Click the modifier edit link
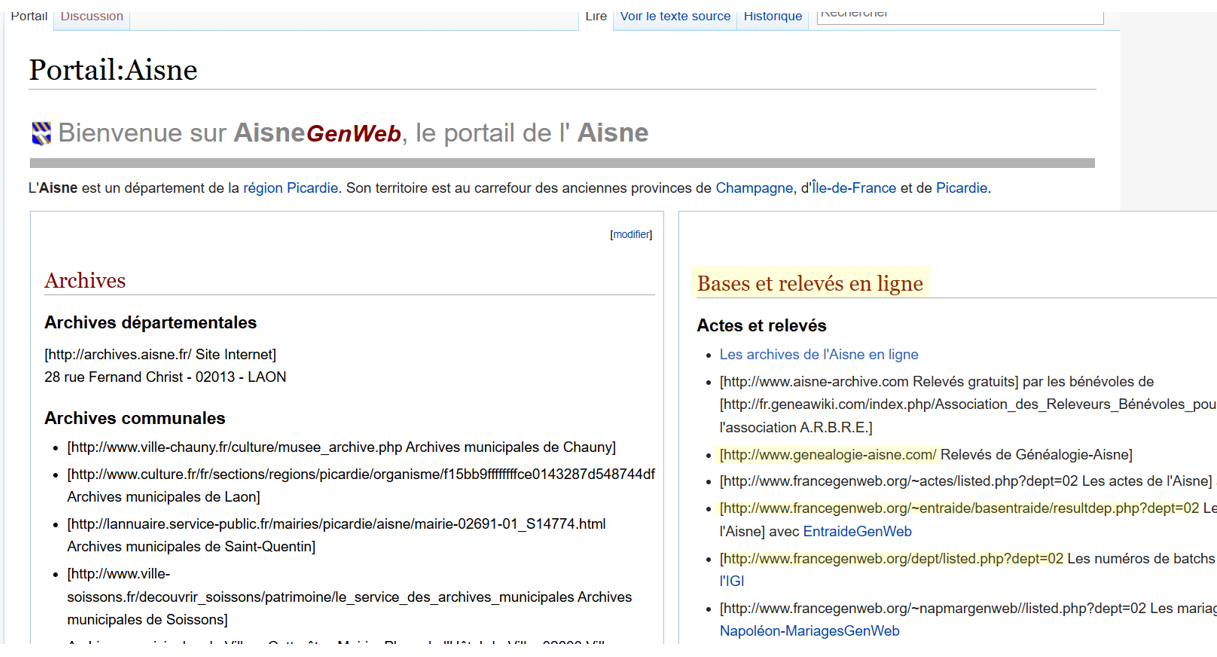Image resolution: width=1217 pixels, height=657 pixels. click(x=631, y=234)
